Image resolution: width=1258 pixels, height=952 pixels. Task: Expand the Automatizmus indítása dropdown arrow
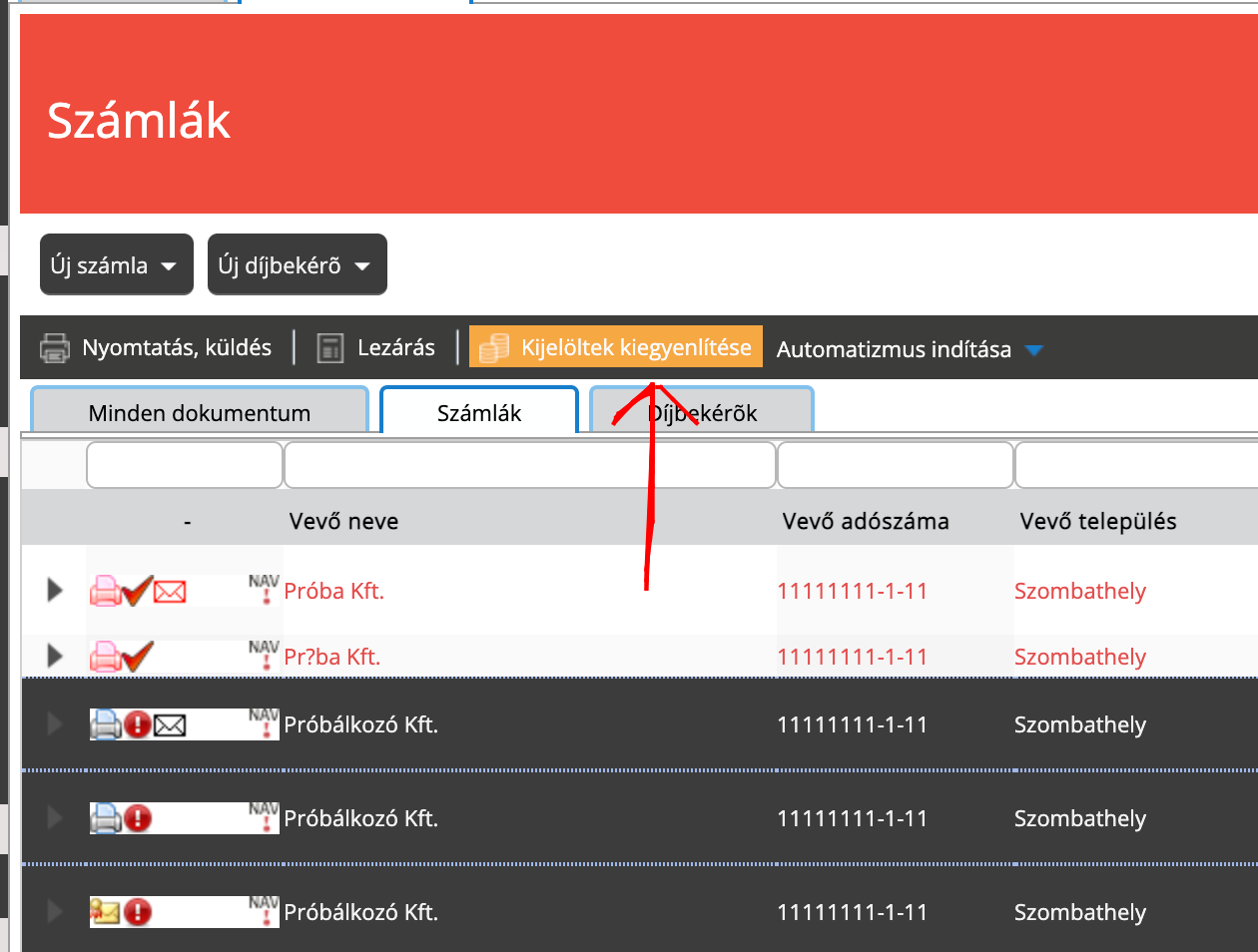1034,350
